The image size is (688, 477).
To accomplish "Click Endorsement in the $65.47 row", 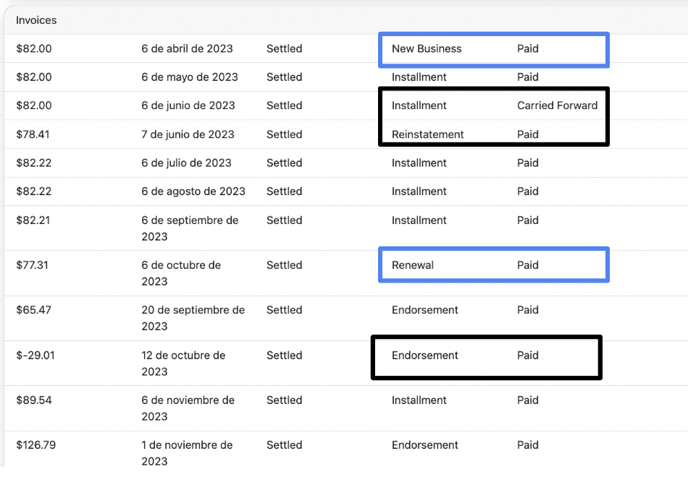I will click(x=425, y=310).
